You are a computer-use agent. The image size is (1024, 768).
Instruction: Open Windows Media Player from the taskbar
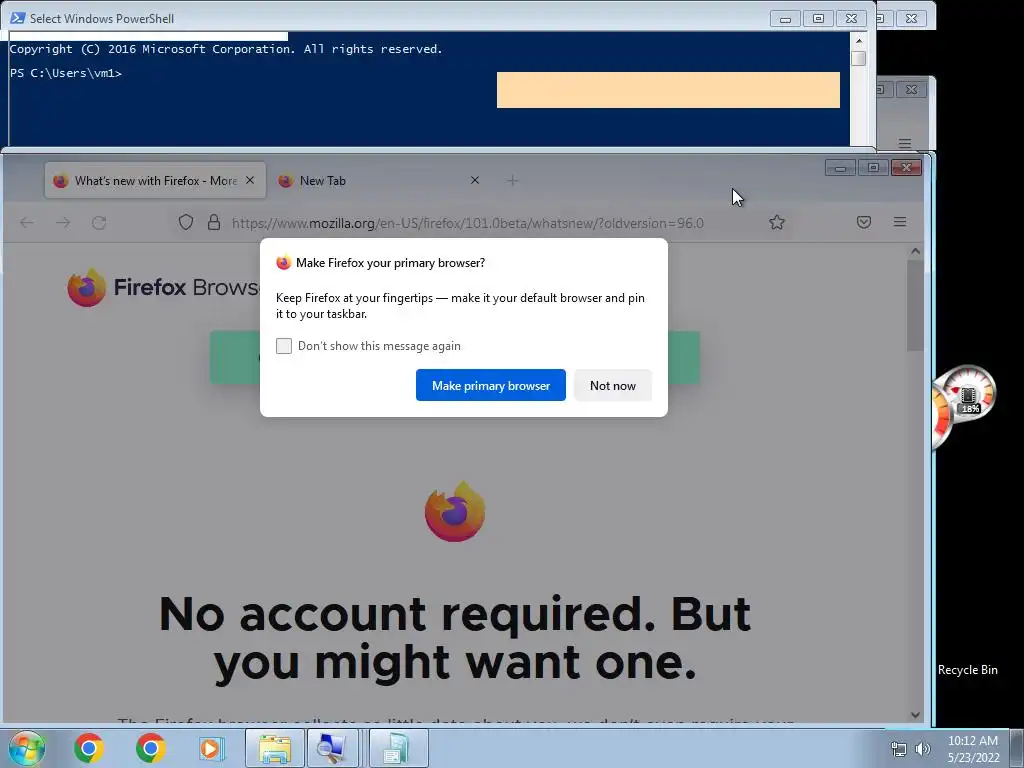(212, 748)
